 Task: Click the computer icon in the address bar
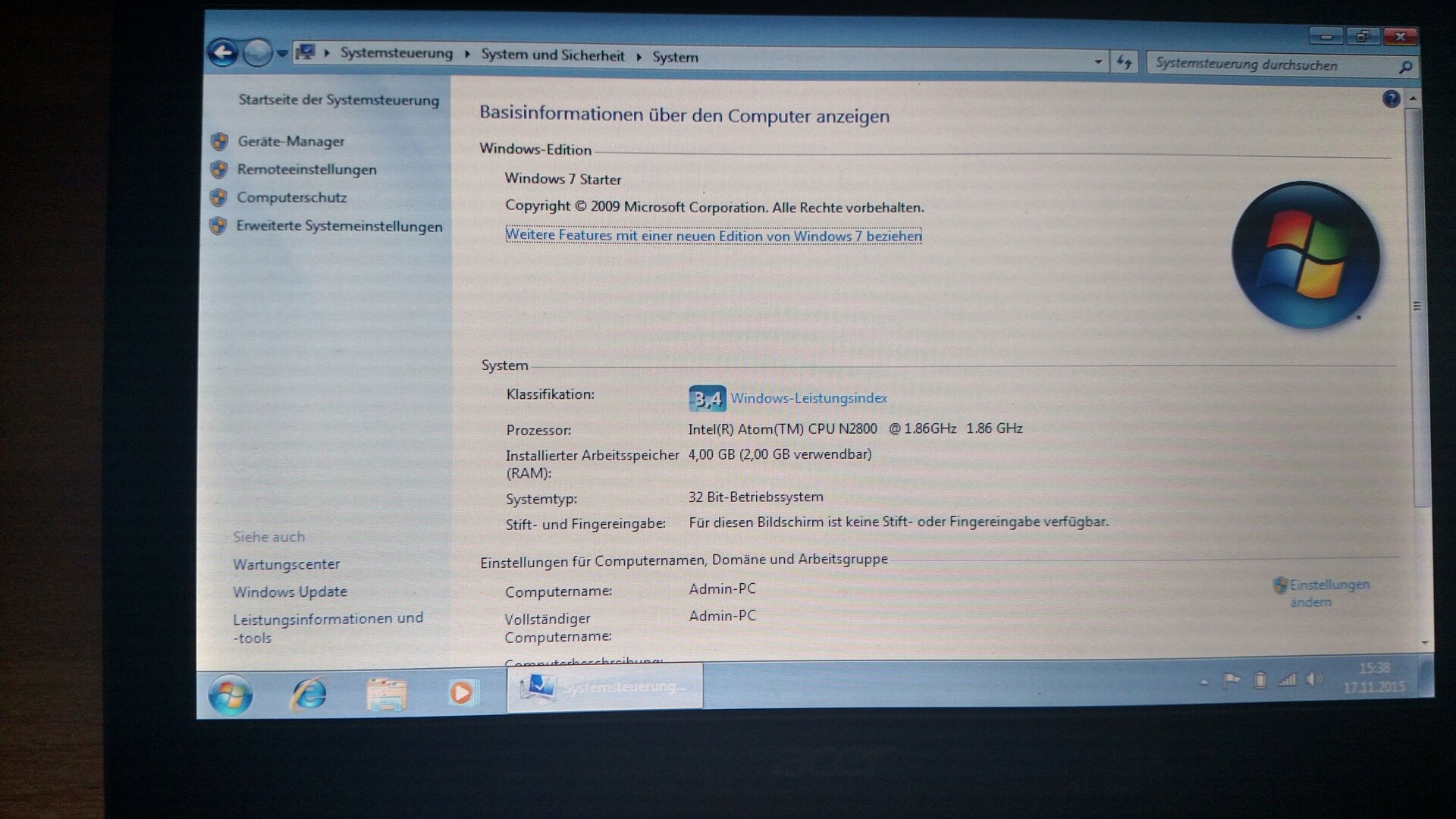point(305,52)
